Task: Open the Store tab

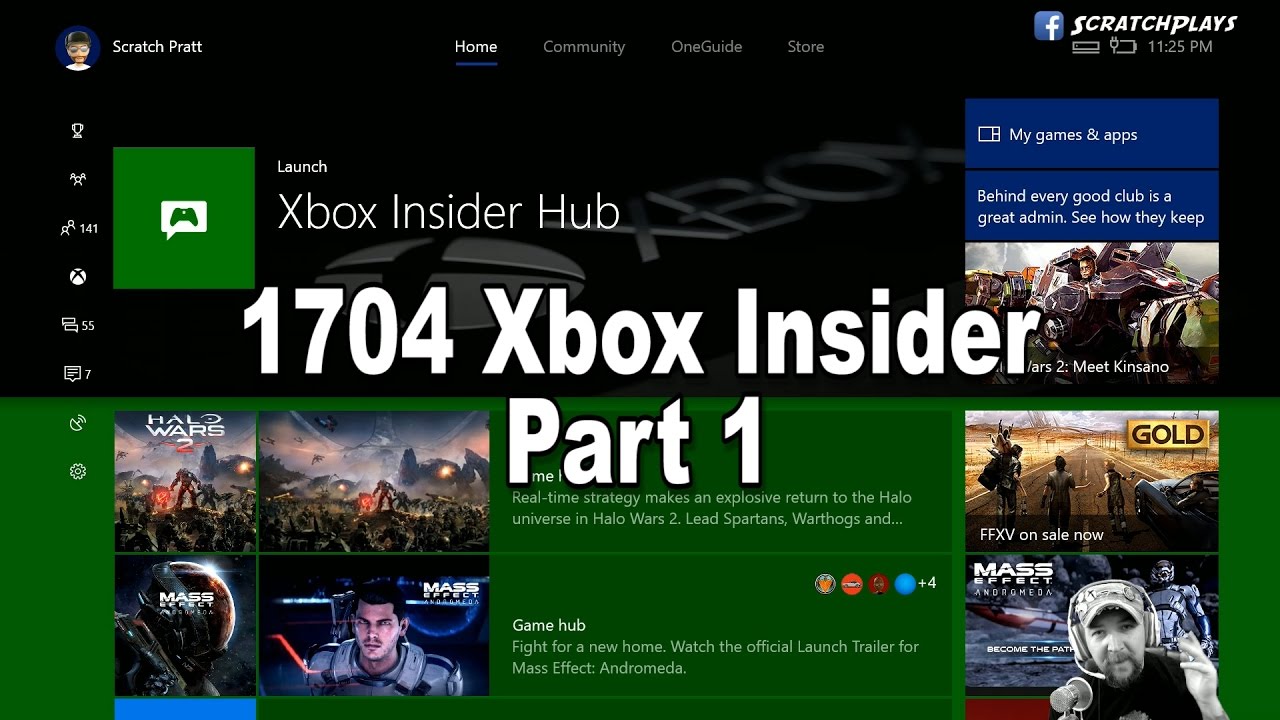Action: coord(806,47)
